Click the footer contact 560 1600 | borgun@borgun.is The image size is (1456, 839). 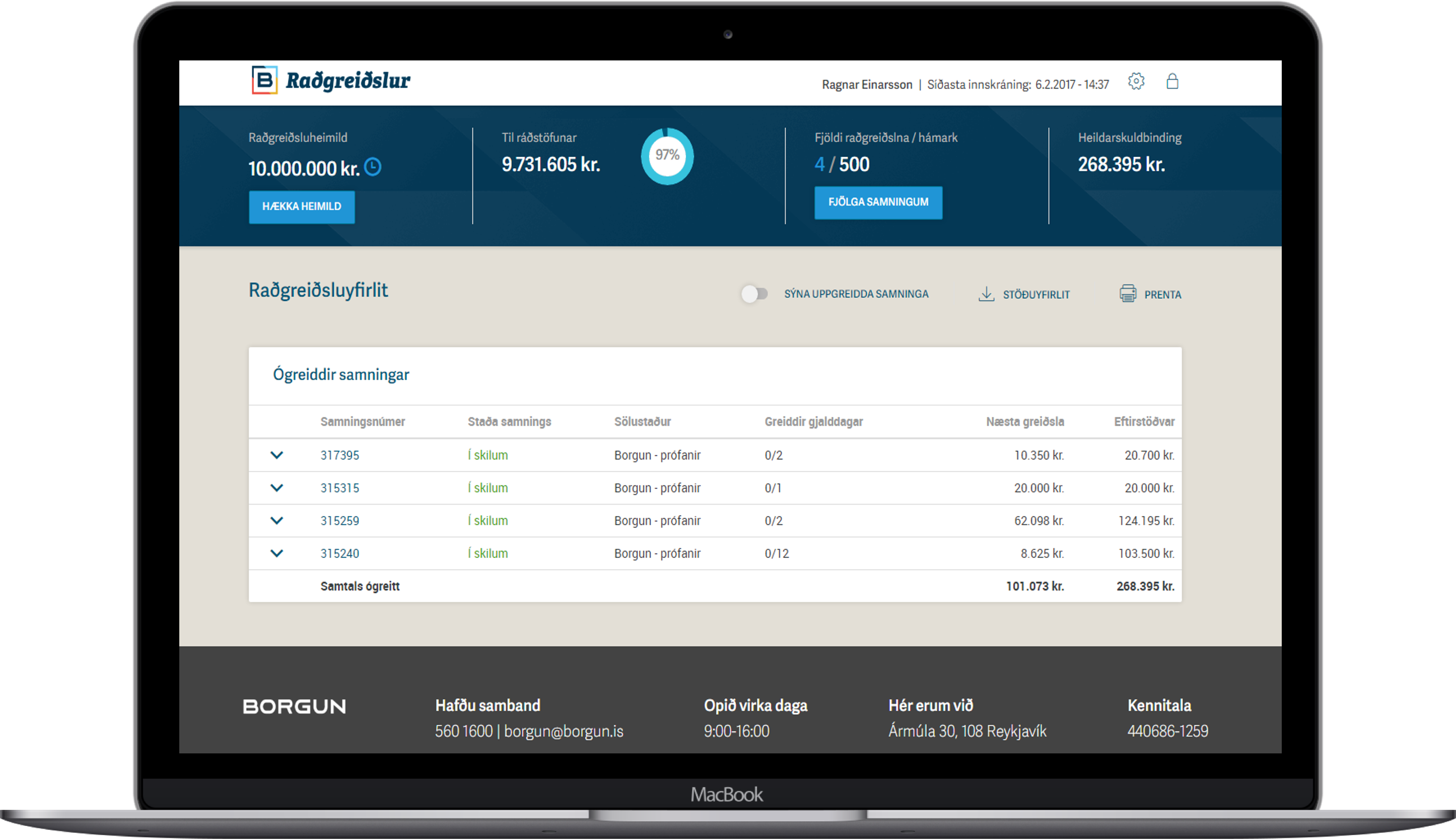click(x=529, y=732)
